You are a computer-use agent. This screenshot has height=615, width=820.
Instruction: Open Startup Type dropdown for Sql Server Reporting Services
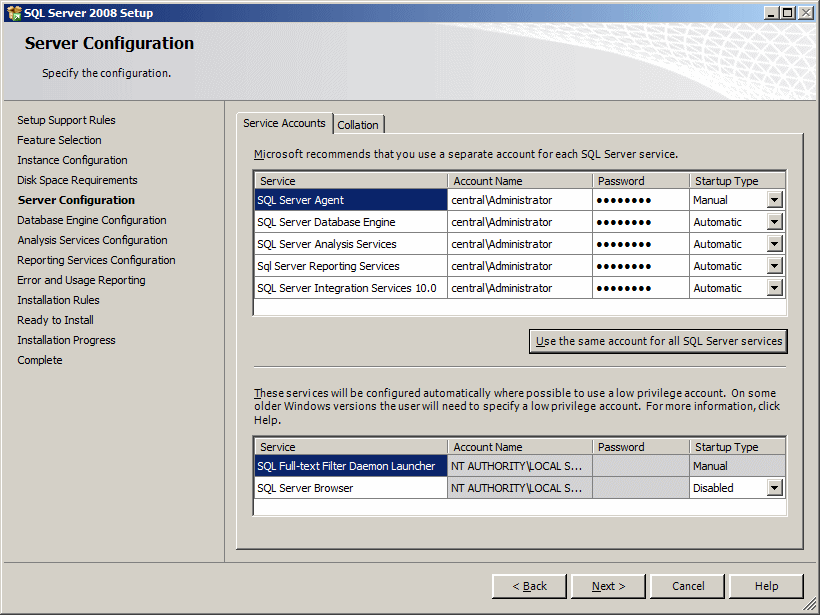(775, 266)
